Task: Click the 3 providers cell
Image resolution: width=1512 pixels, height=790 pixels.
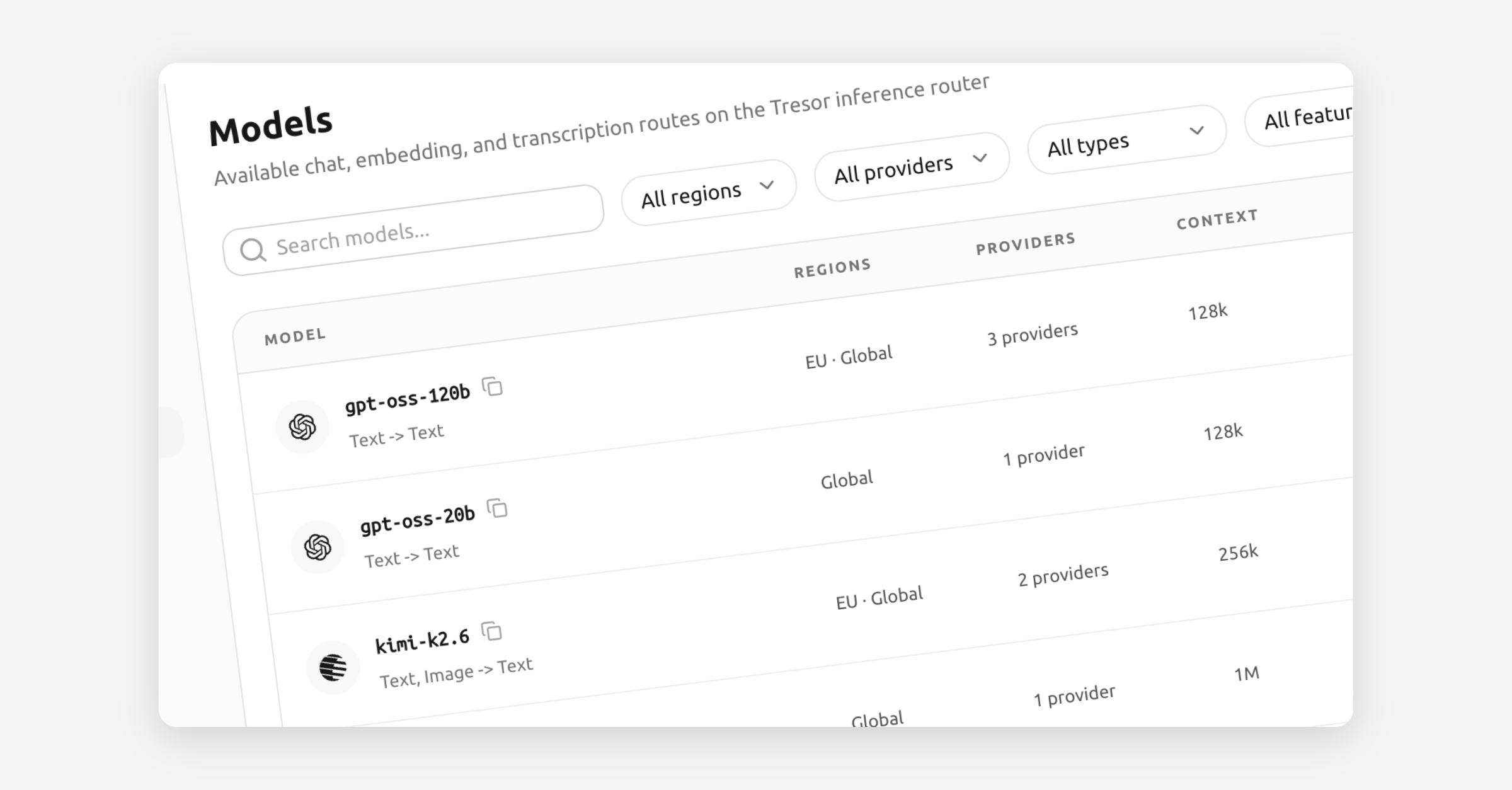Action: [1033, 334]
